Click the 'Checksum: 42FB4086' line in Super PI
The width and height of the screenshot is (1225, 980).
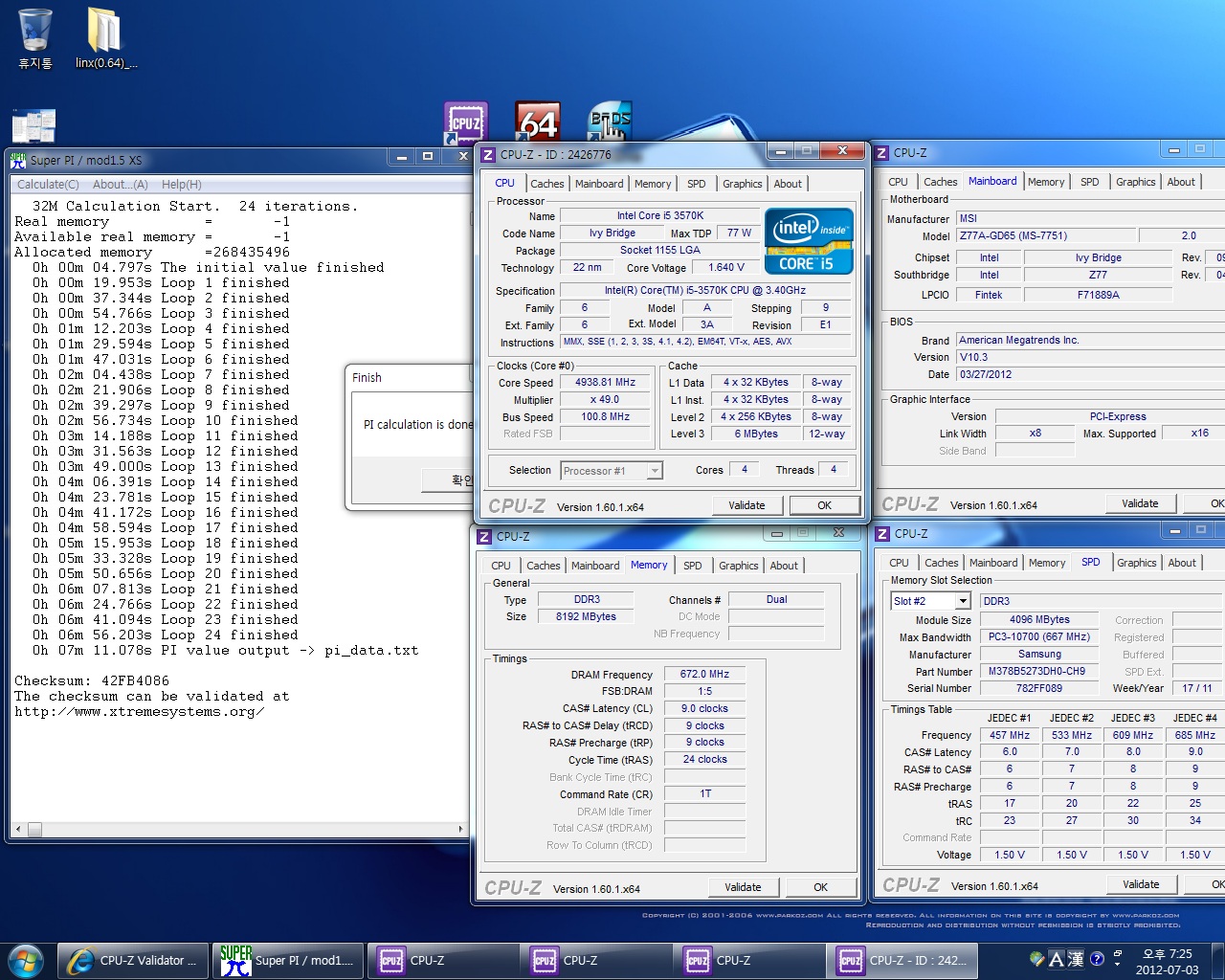point(92,680)
